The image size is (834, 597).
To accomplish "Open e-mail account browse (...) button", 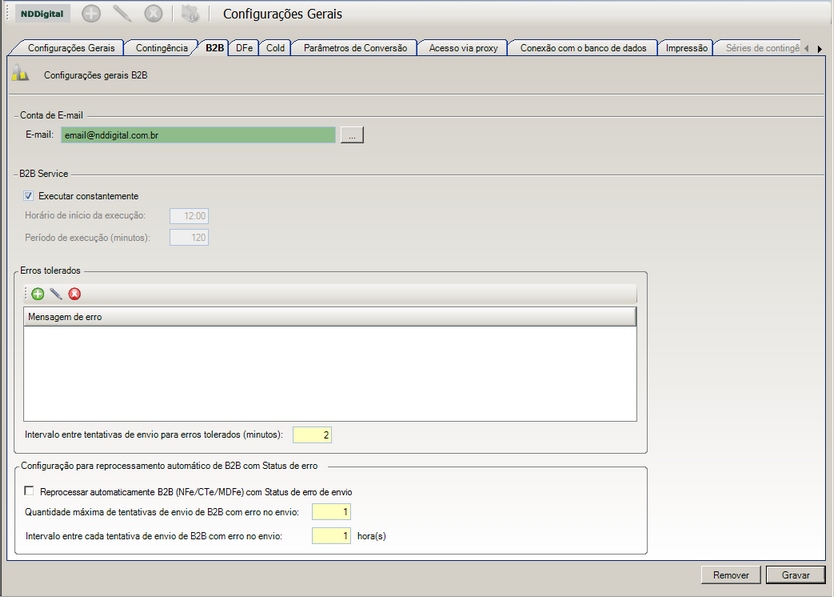I will pyautogui.click(x=352, y=135).
